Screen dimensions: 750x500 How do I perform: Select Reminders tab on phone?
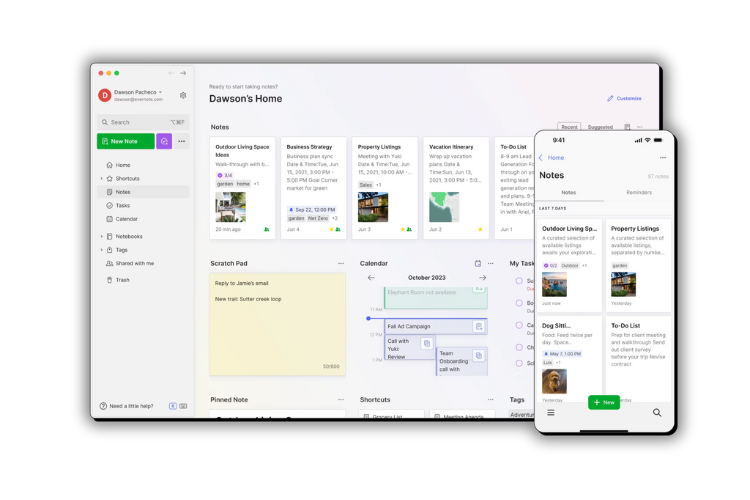pos(639,192)
